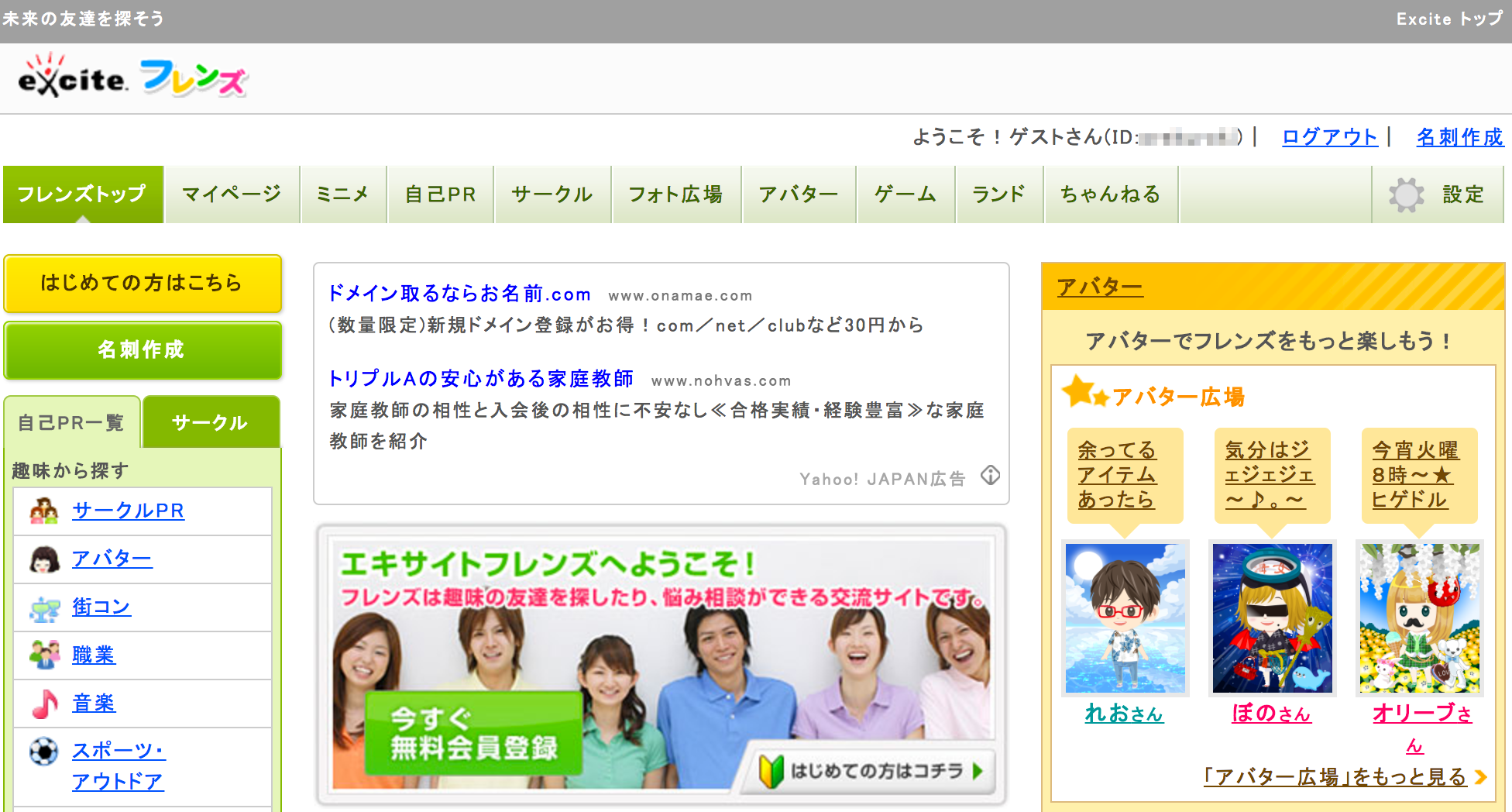Select the 自己PR一覧 tab

pyautogui.click(x=71, y=422)
